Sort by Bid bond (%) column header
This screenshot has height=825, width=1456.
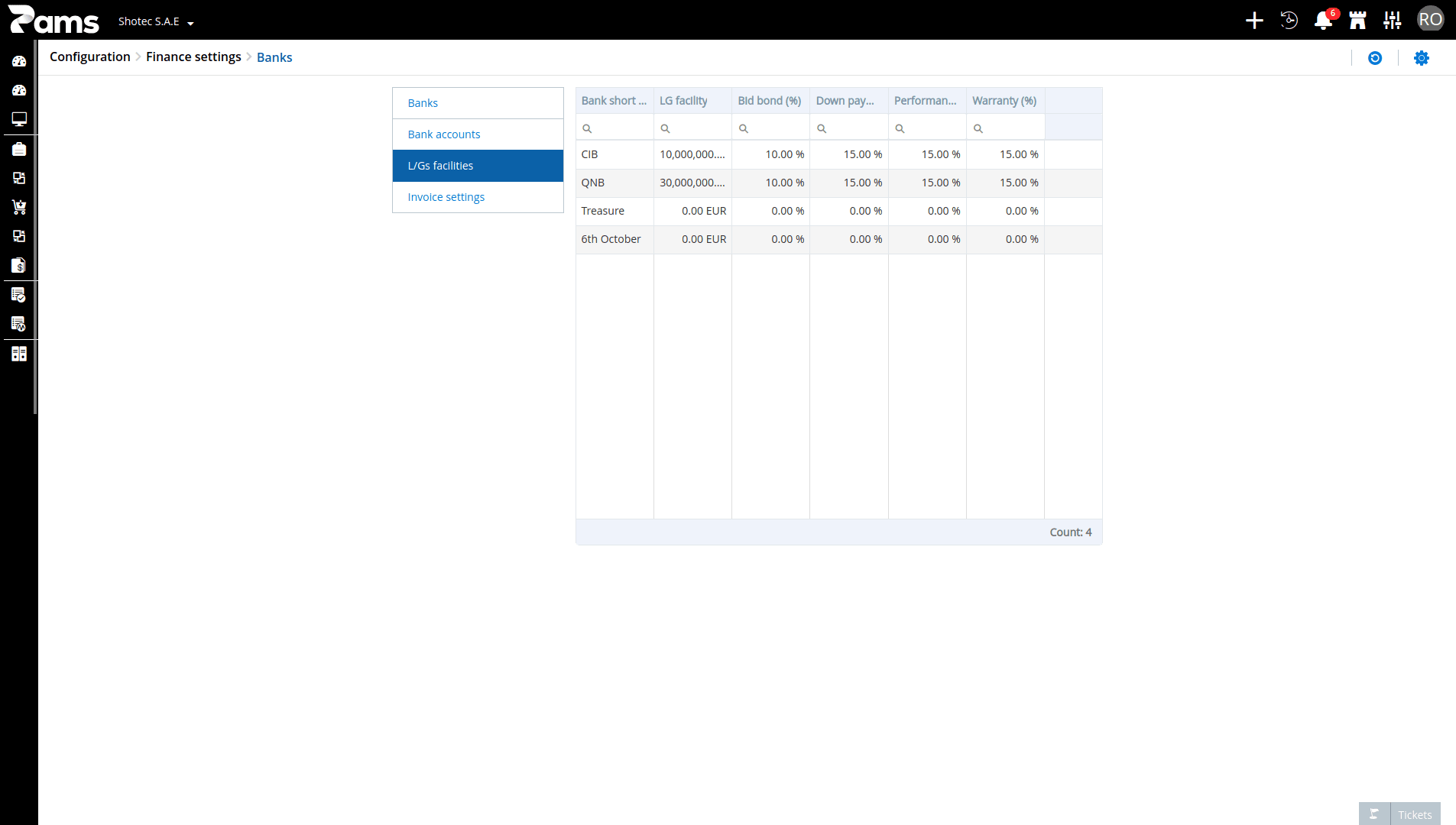[x=770, y=101]
